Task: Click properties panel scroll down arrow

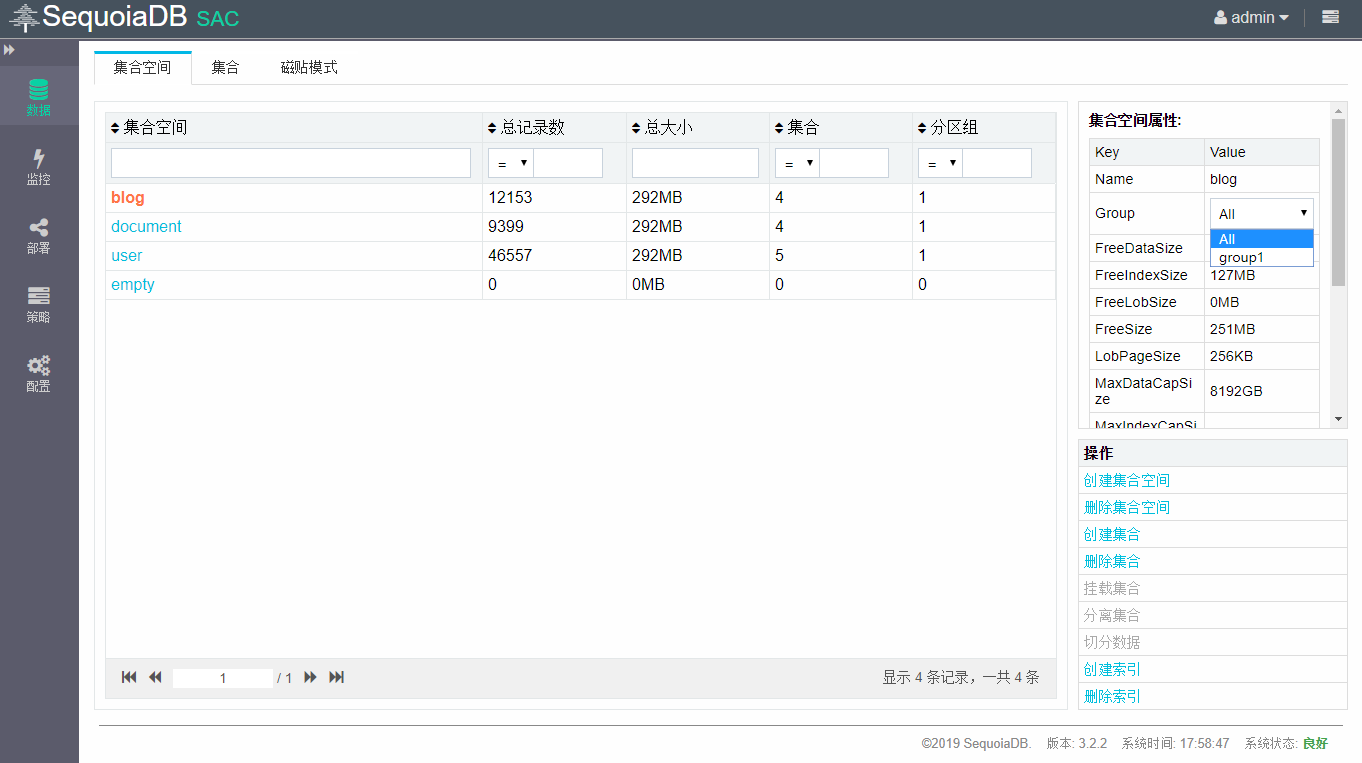Action: click(1339, 418)
